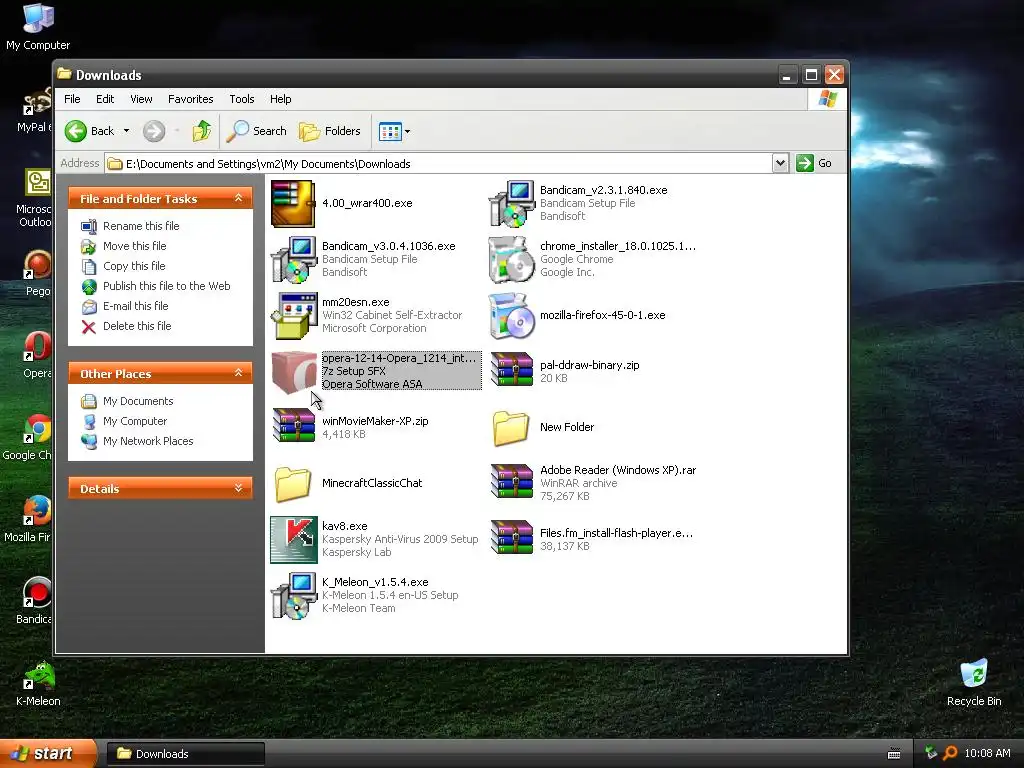This screenshot has height=768, width=1024.
Task: Click Copy this file
Action: coord(134,266)
